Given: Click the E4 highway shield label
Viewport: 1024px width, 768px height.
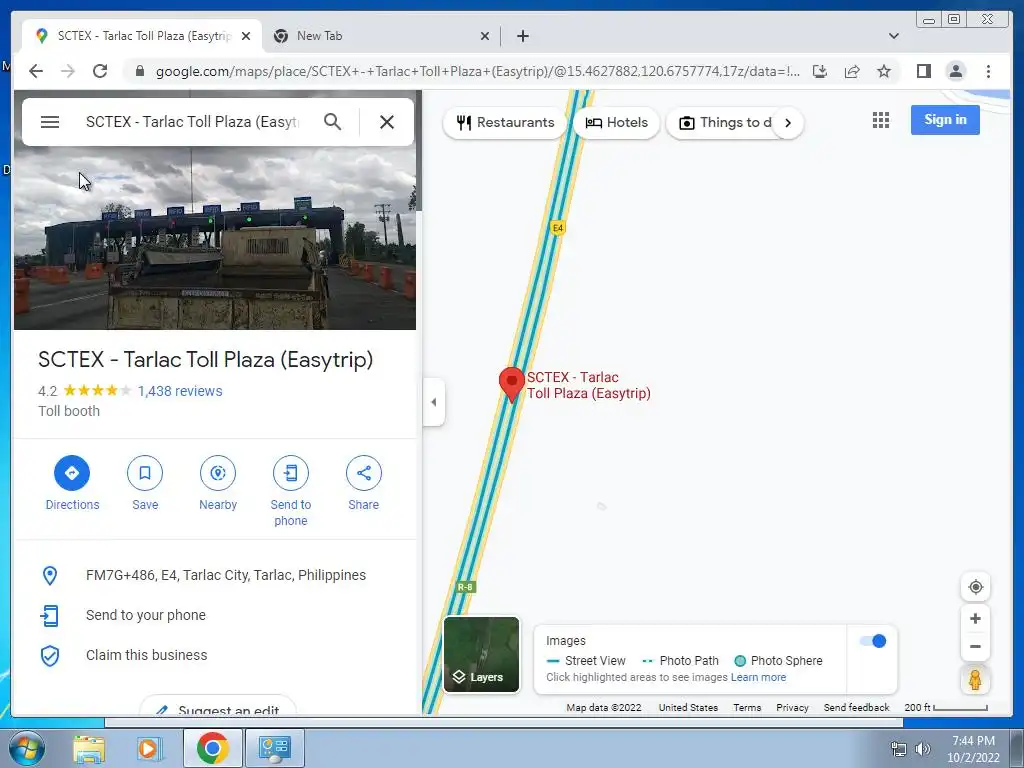Looking at the screenshot, I should point(557,228).
